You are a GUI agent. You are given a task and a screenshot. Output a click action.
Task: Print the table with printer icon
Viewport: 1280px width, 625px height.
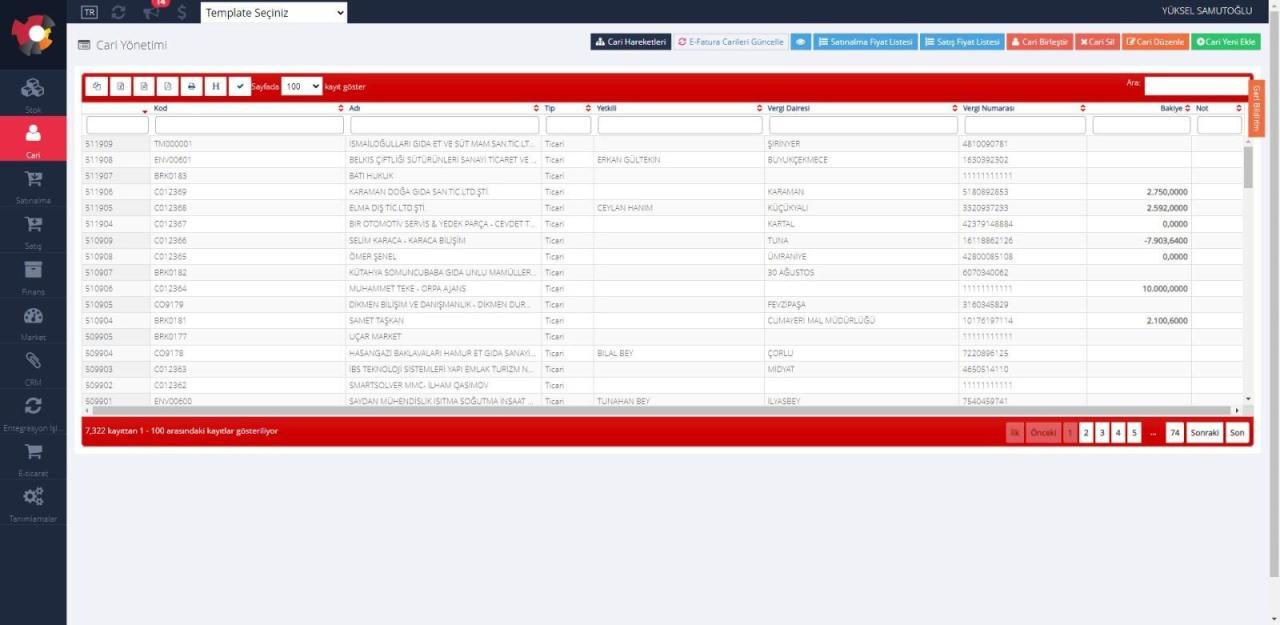(x=191, y=87)
